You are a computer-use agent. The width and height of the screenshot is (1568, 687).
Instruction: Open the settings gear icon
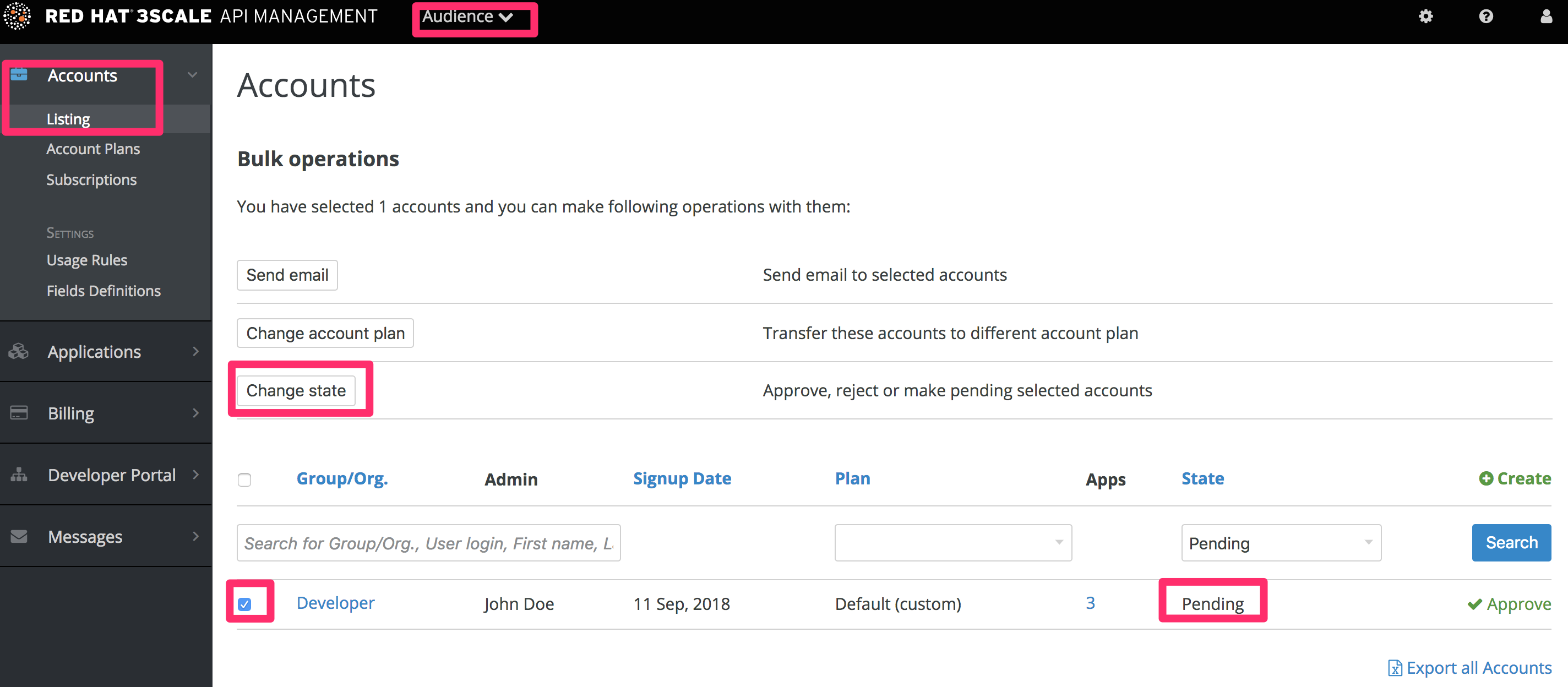(1425, 17)
